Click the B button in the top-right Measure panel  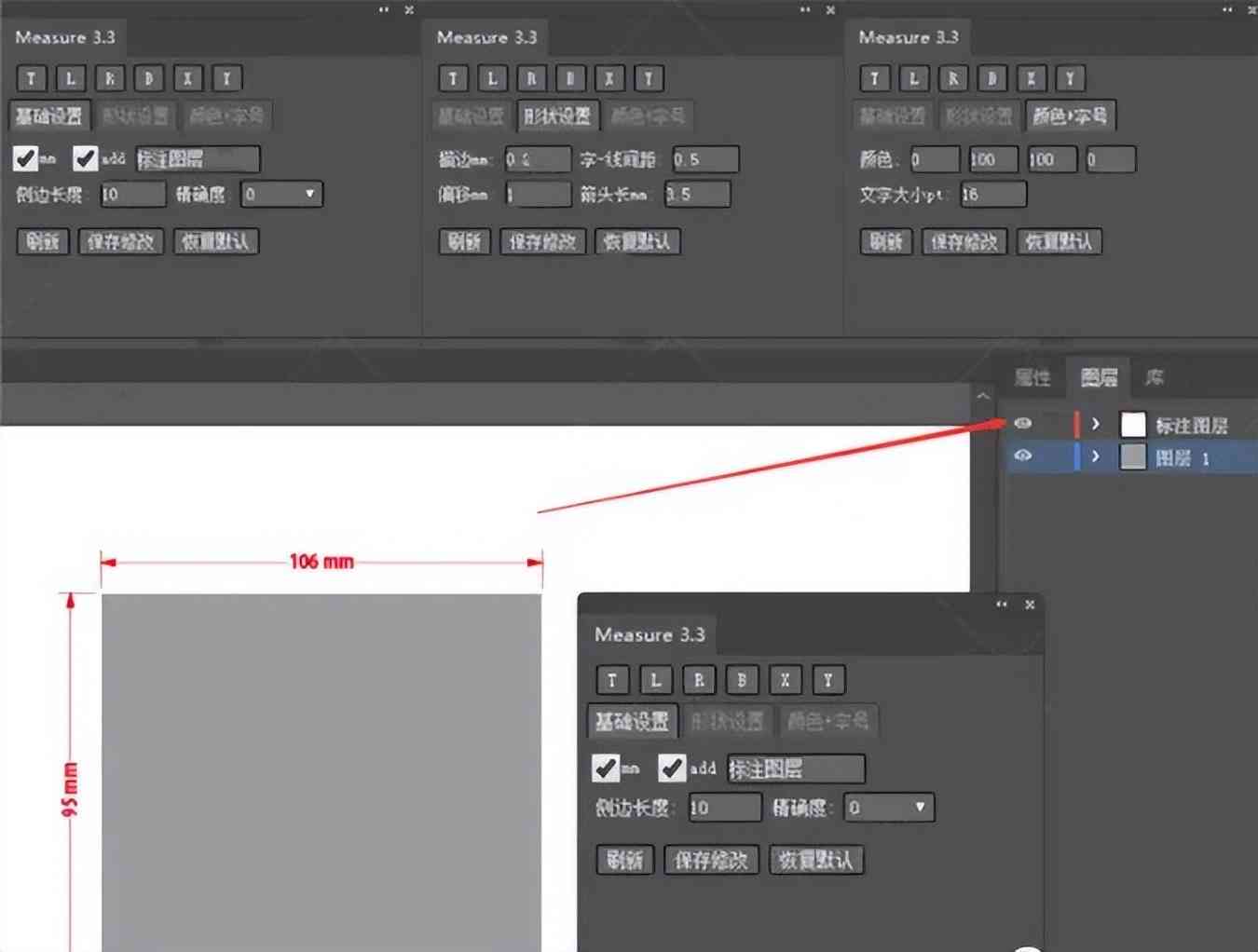[x=991, y=78]
